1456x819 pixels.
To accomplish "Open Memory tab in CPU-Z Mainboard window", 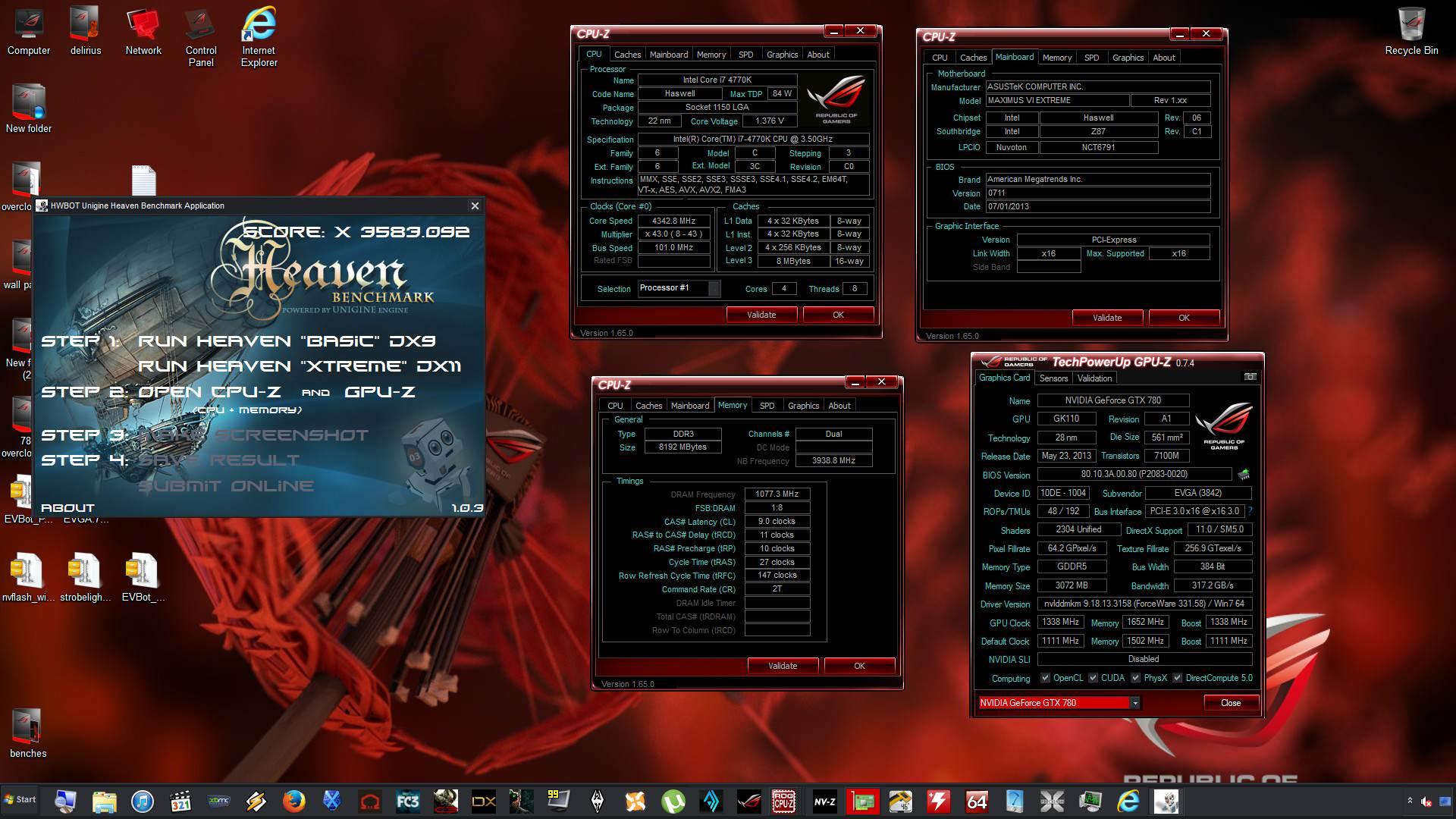I will point(1056,58).
